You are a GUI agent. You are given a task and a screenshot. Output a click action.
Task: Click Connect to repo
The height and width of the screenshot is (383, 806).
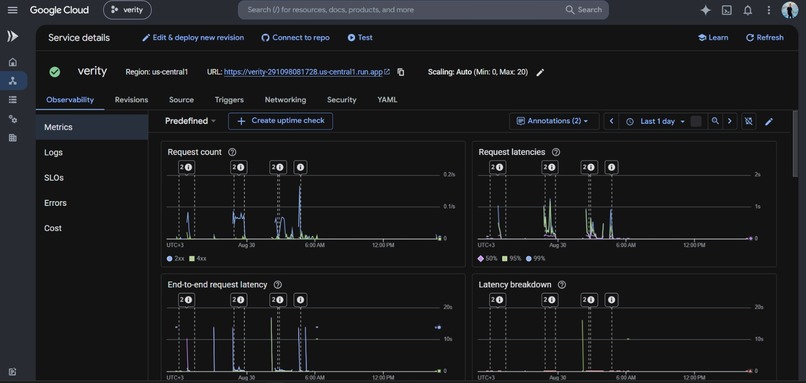tap(296, 38)
